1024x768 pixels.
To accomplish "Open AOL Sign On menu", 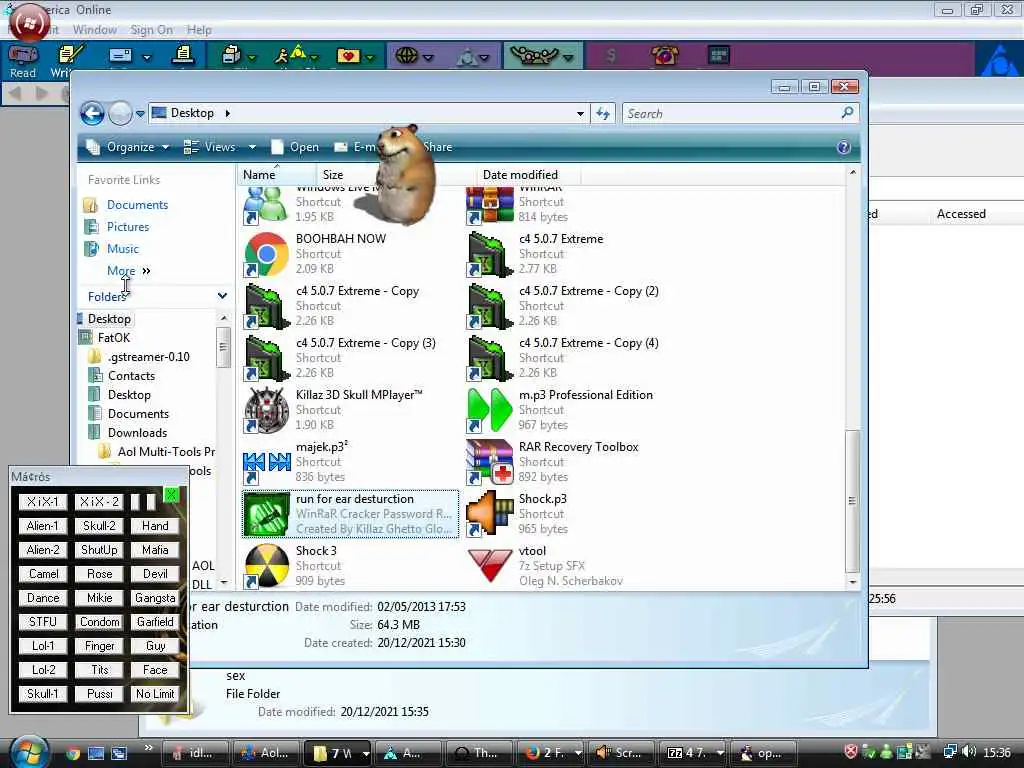I will click(152, 30).
